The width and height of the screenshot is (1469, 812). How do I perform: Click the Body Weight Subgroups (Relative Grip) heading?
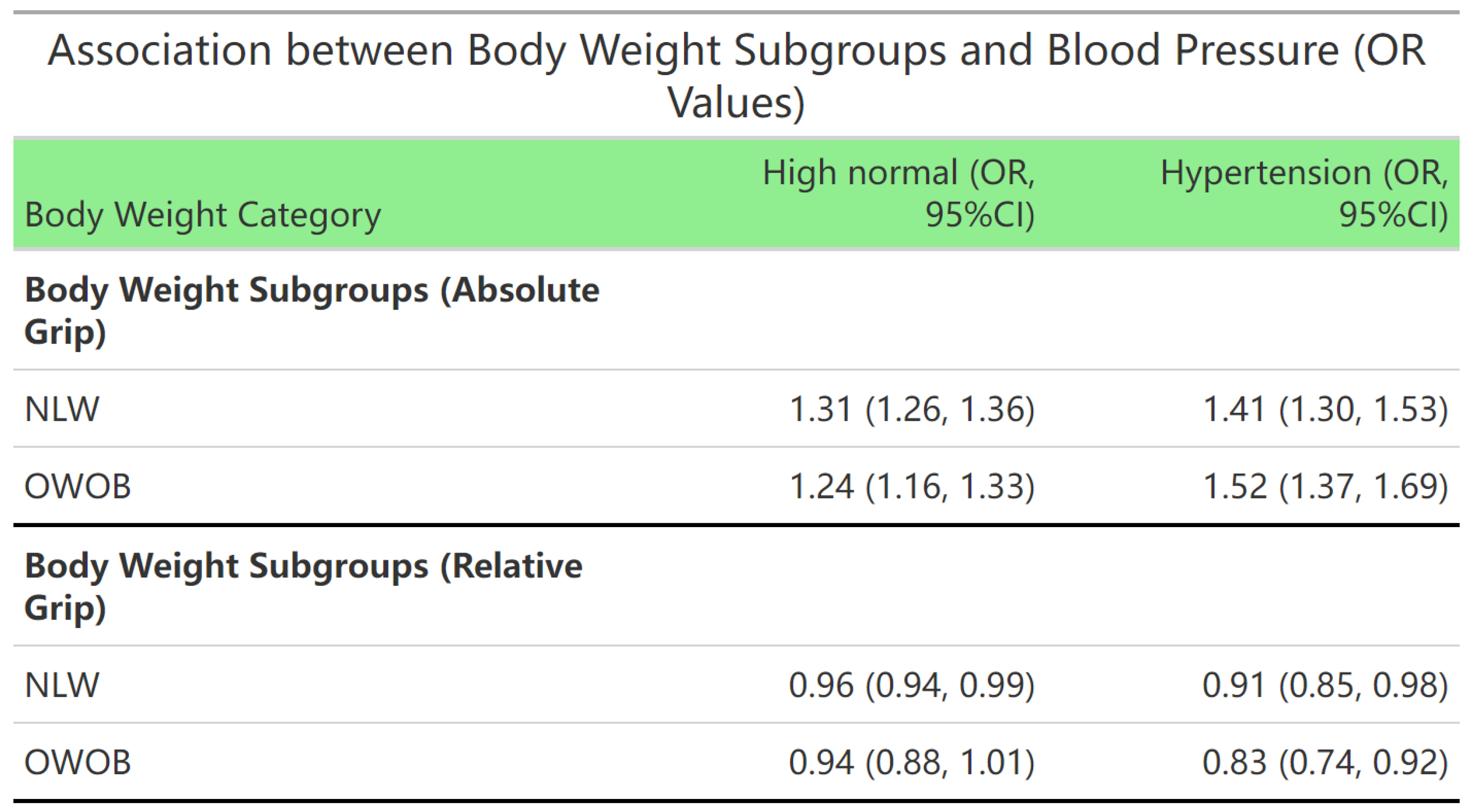point(303,586)
